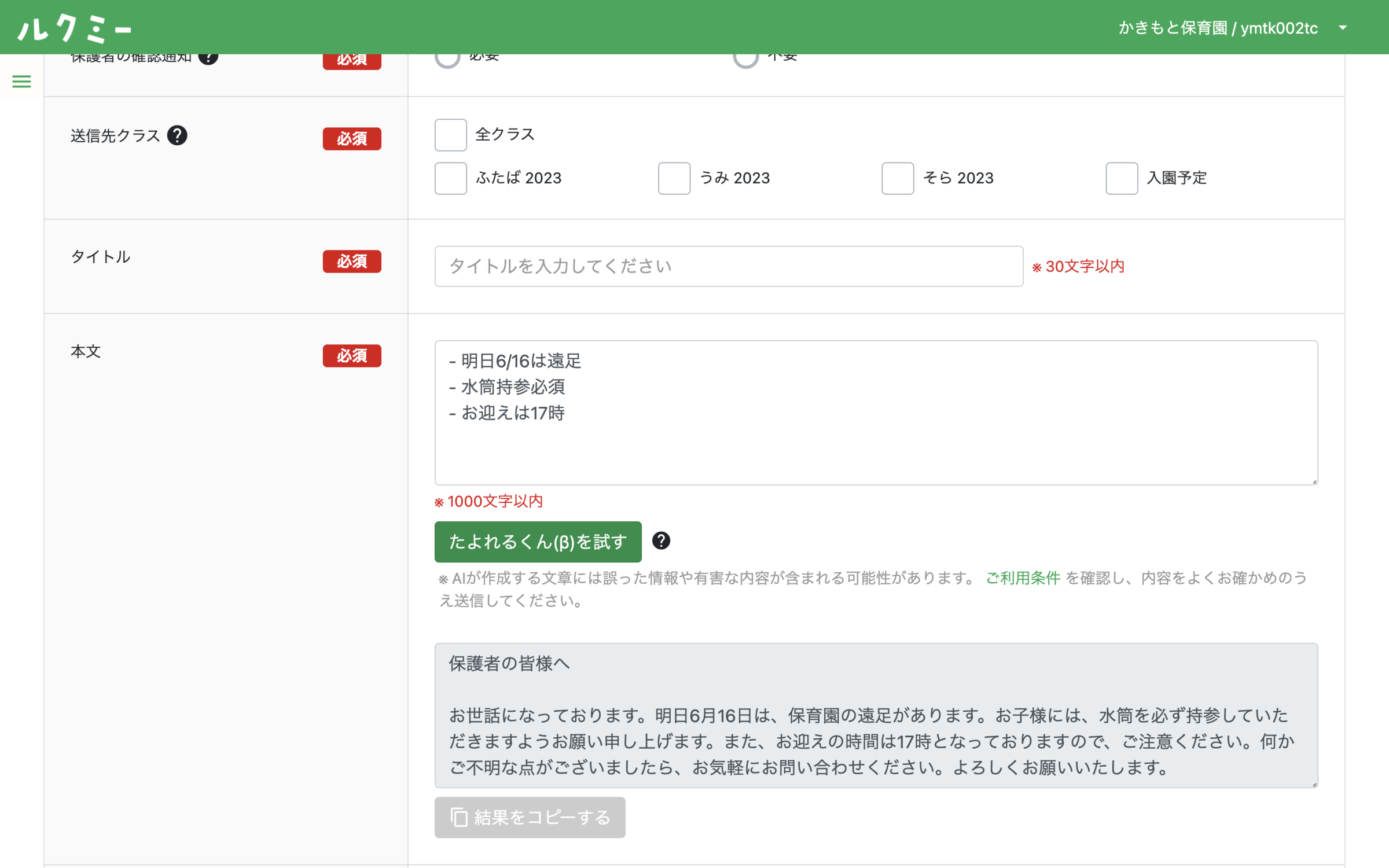
Task: Expand the account dropdown arrow
Action: [x=1343, y=28]
